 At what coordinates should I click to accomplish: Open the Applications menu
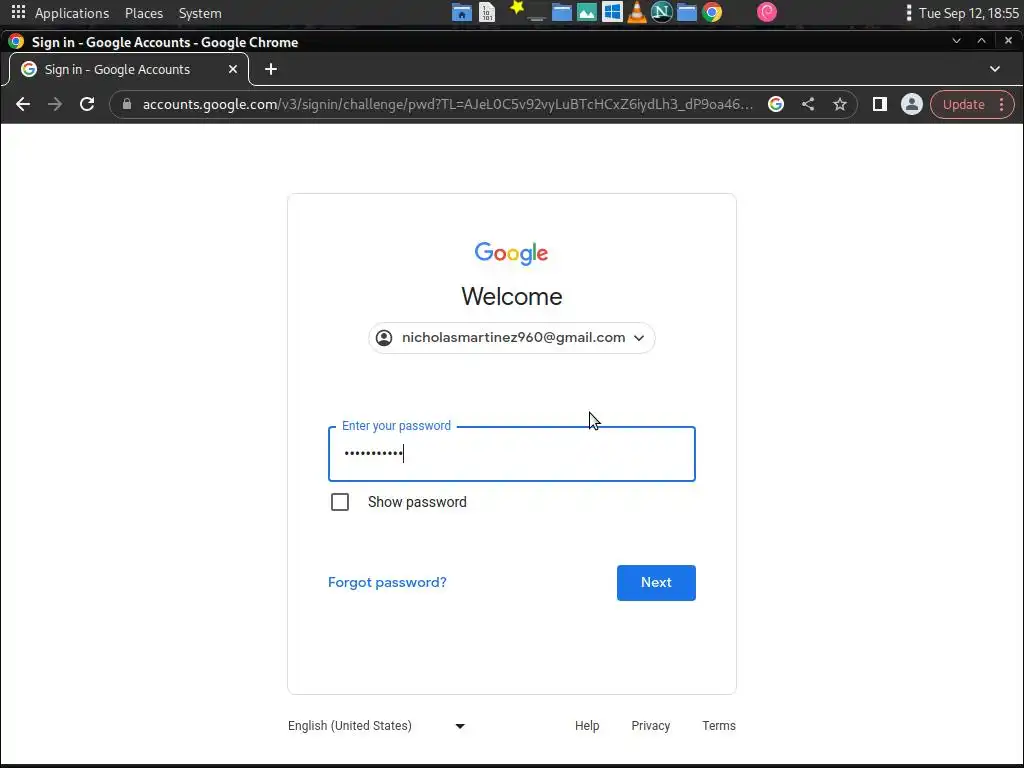pyautogui.click(x=72, y=13)
